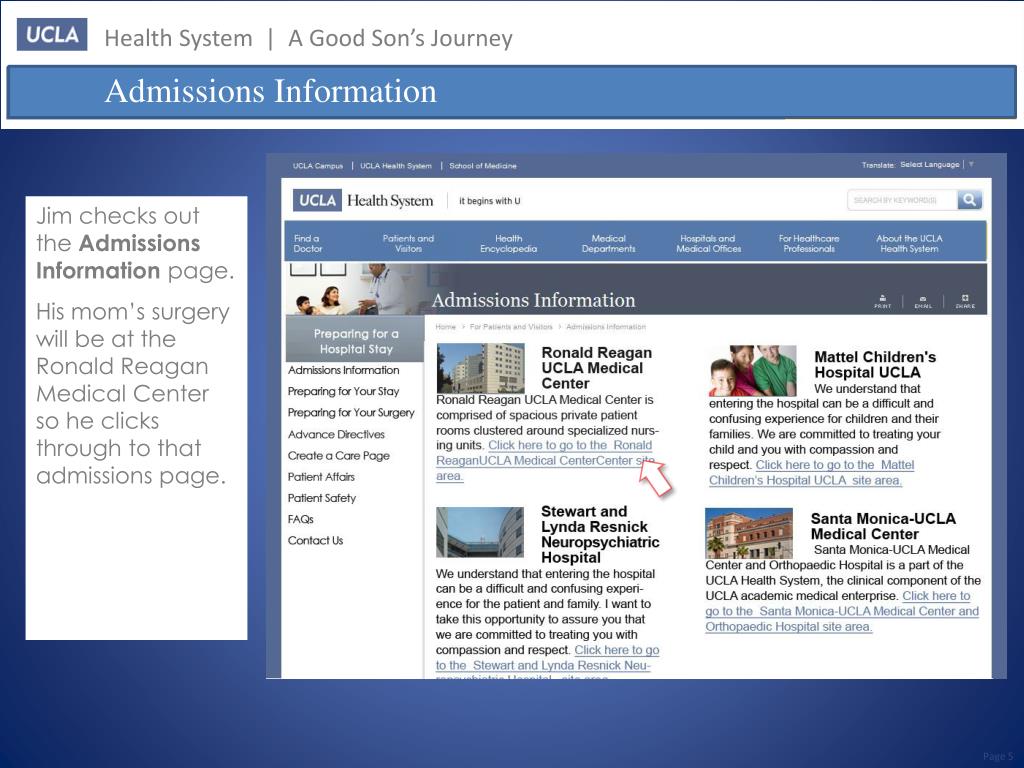Screen dimensions: 1024x768
Task: Click link to Ronald Reagan Medical Center site
Action: click(545, 460)
